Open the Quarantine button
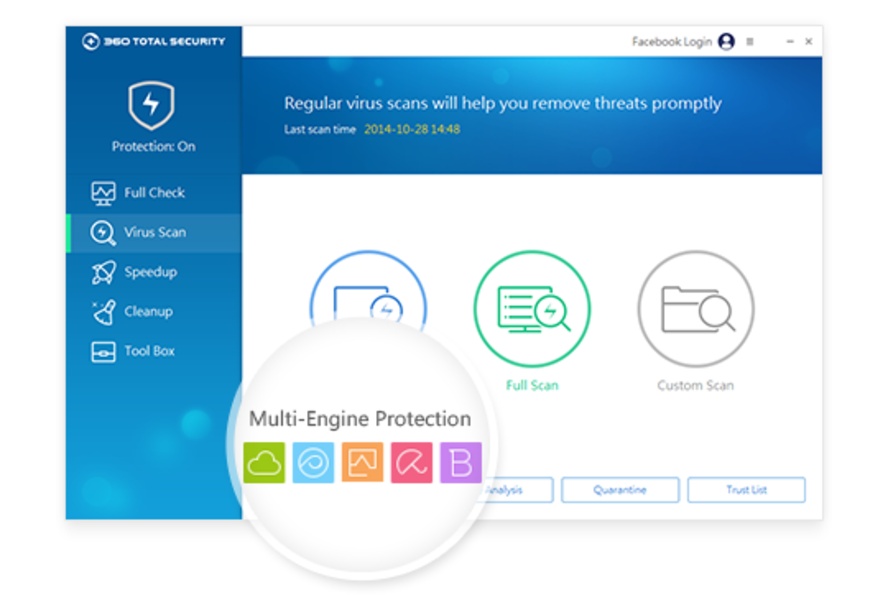Screen dimensions: 888x600 620,490
